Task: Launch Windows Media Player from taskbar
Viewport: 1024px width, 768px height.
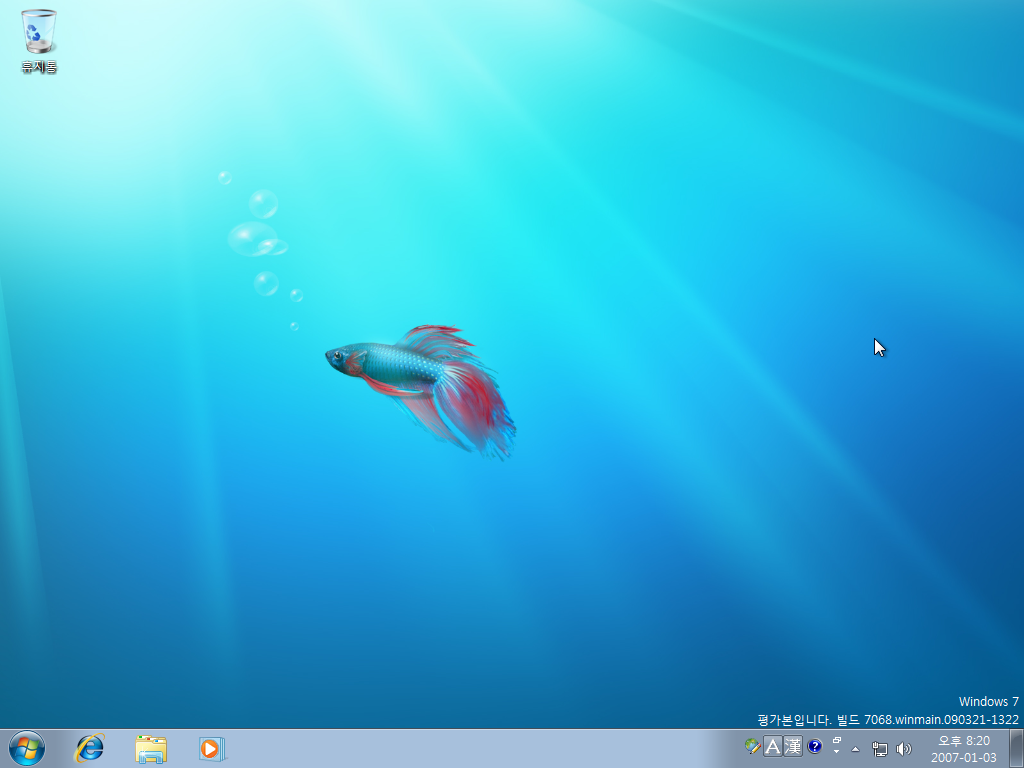Action: click(212, 748)
